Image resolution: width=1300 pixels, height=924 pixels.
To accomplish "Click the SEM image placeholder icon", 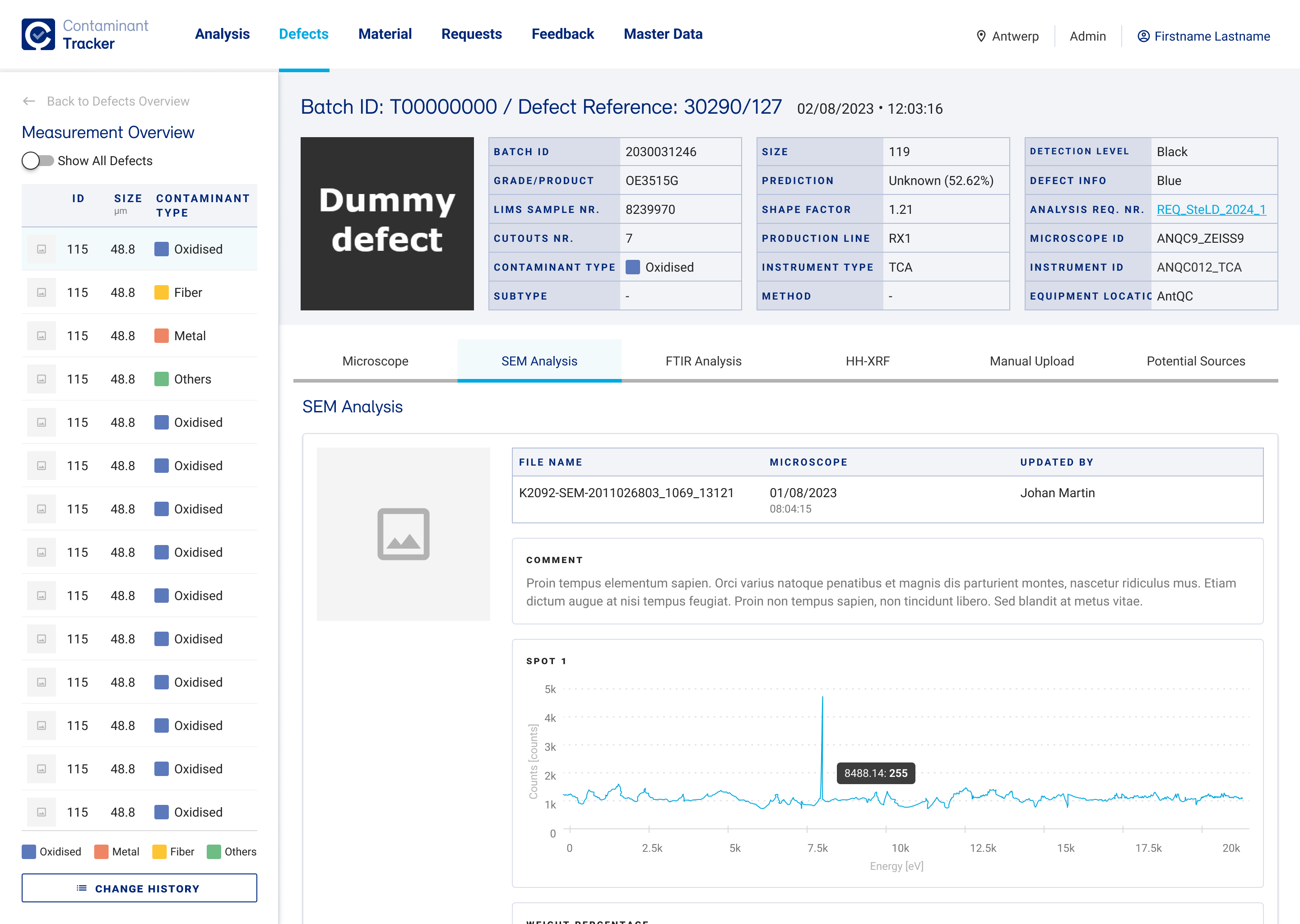I will (x=403, y=534).
